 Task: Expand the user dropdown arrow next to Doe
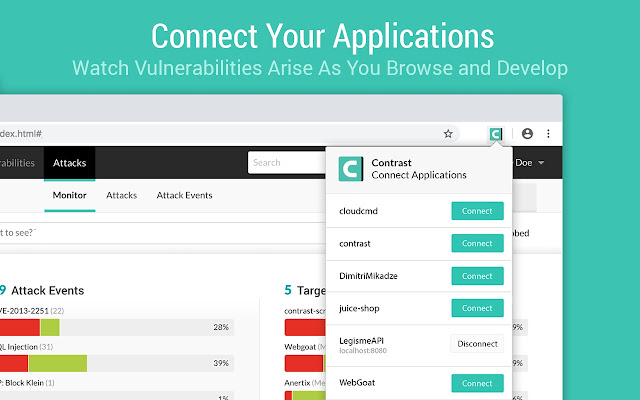click(x=541, y=163)
